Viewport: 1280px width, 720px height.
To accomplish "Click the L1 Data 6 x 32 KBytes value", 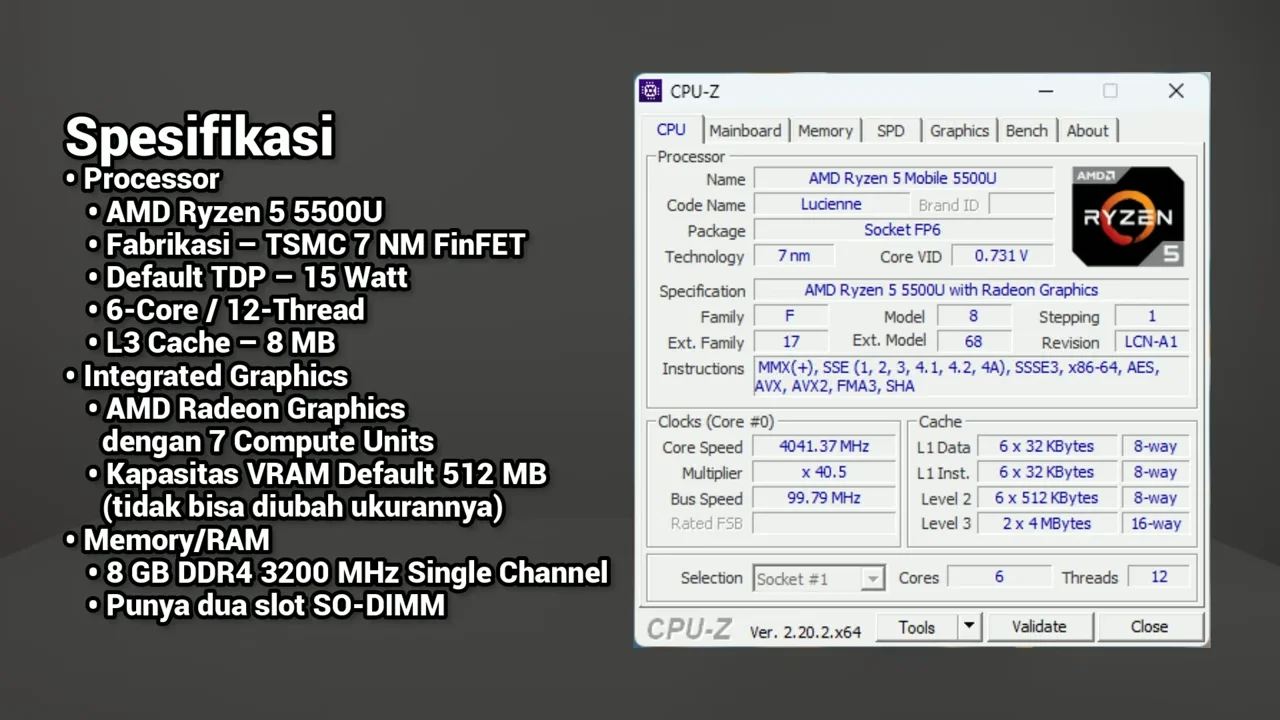I will [x=1046, y=446].
